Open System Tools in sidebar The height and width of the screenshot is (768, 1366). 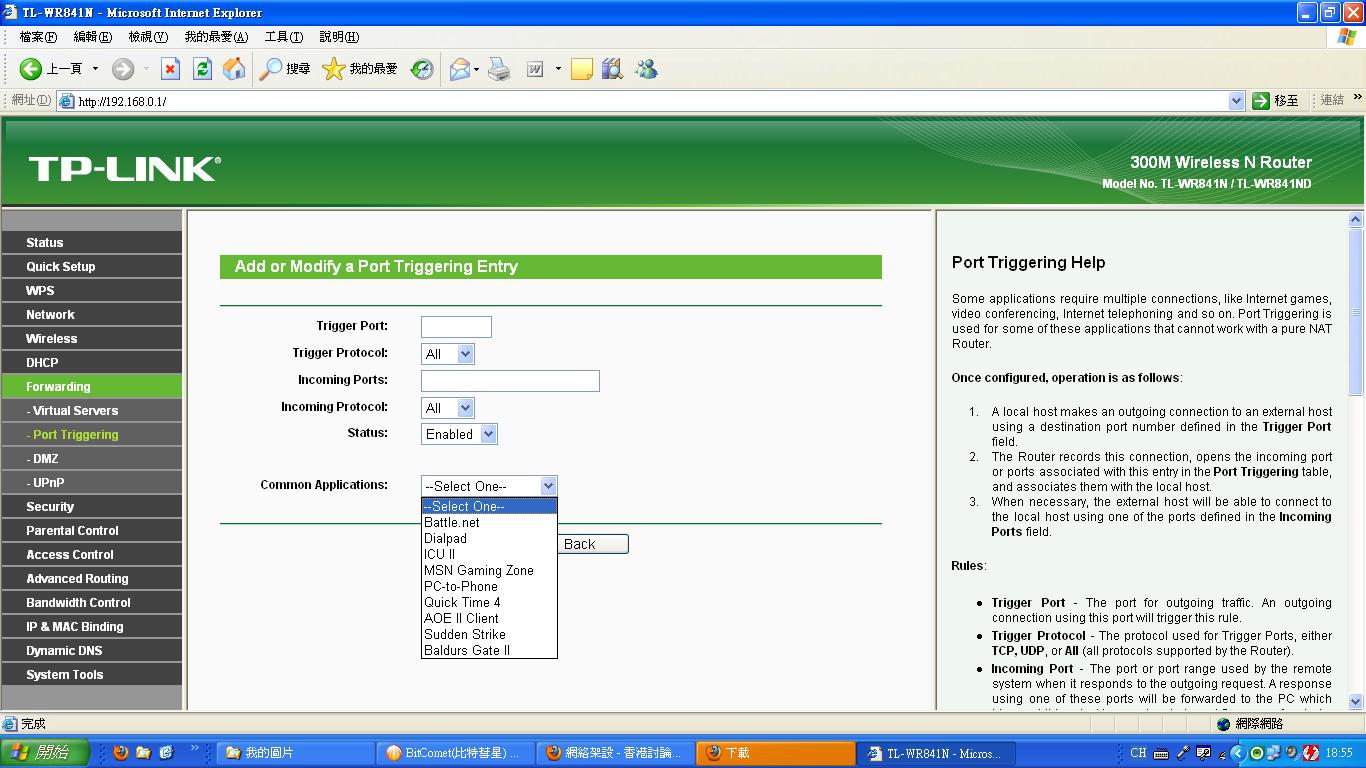91,674
